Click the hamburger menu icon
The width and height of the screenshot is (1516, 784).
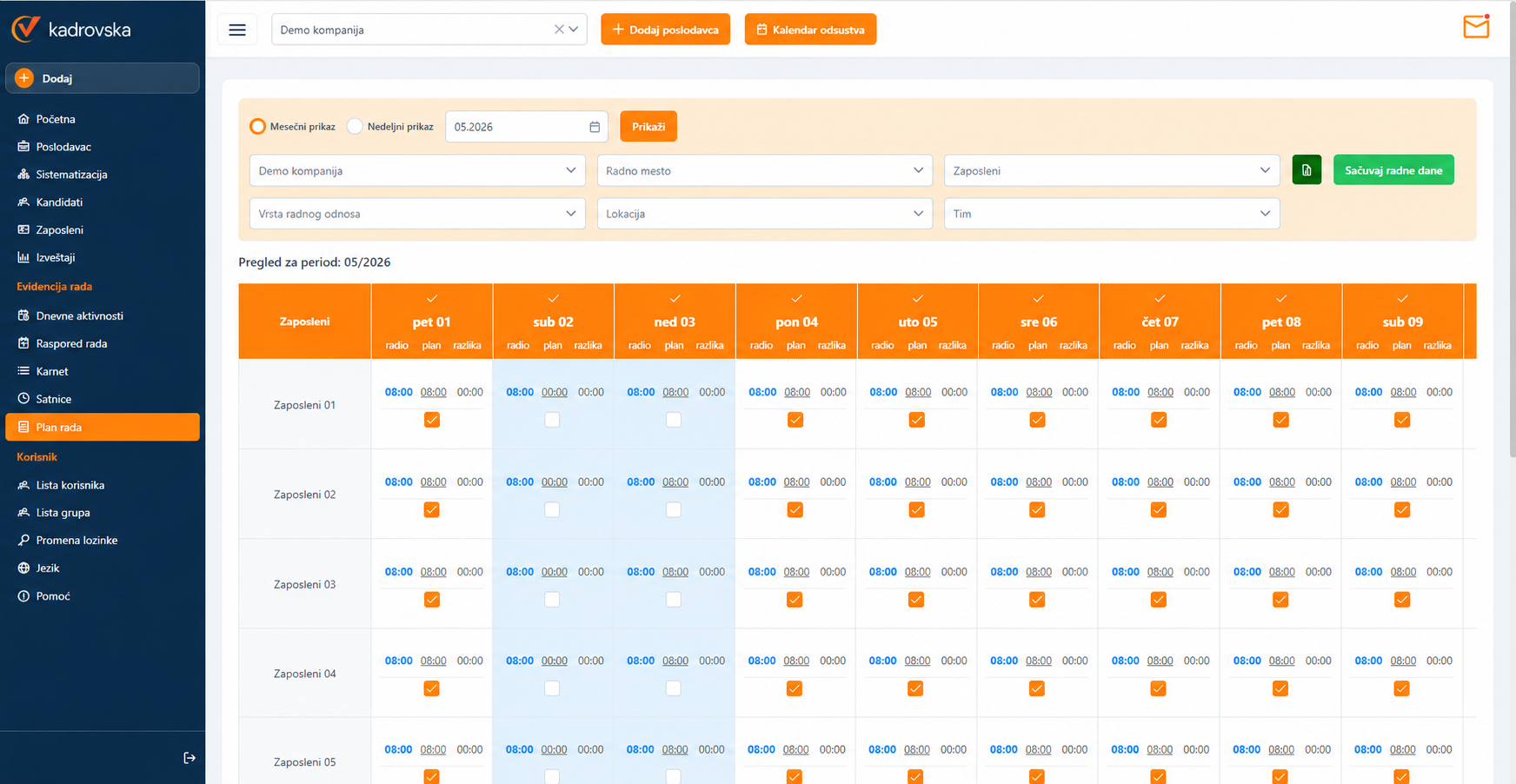pos(236,30)
